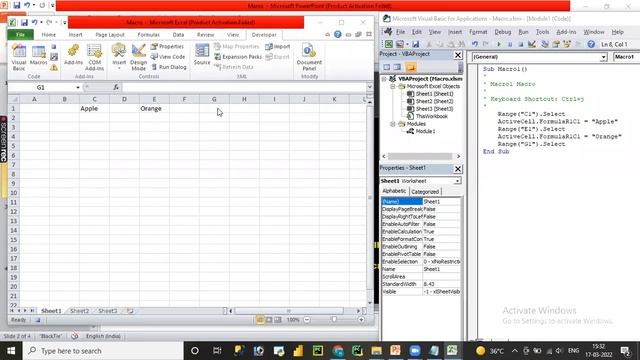Open the Excel File tab
640x360 pixels.
pos(20,35)
